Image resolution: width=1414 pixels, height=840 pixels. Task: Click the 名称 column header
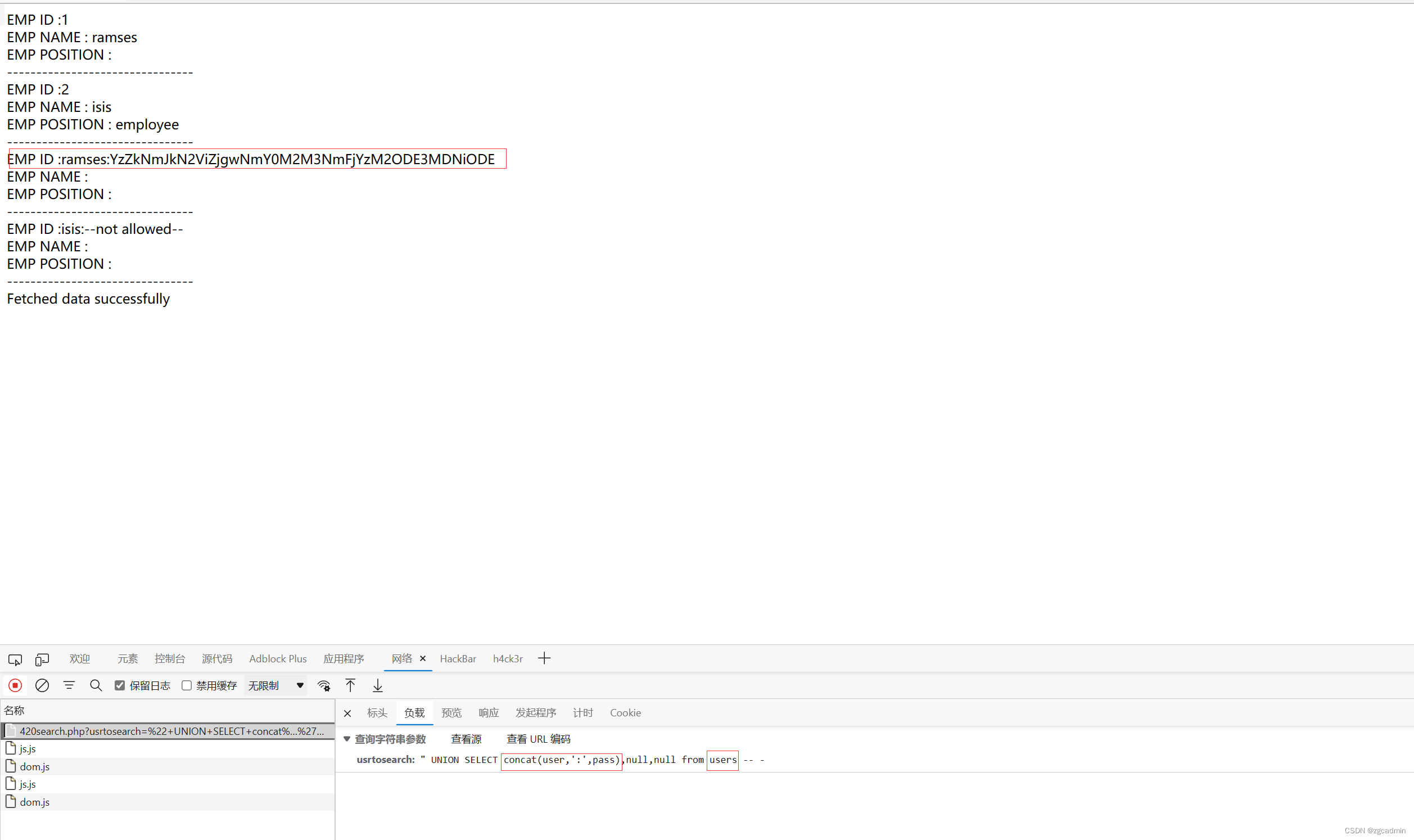[x=168, y=710]
